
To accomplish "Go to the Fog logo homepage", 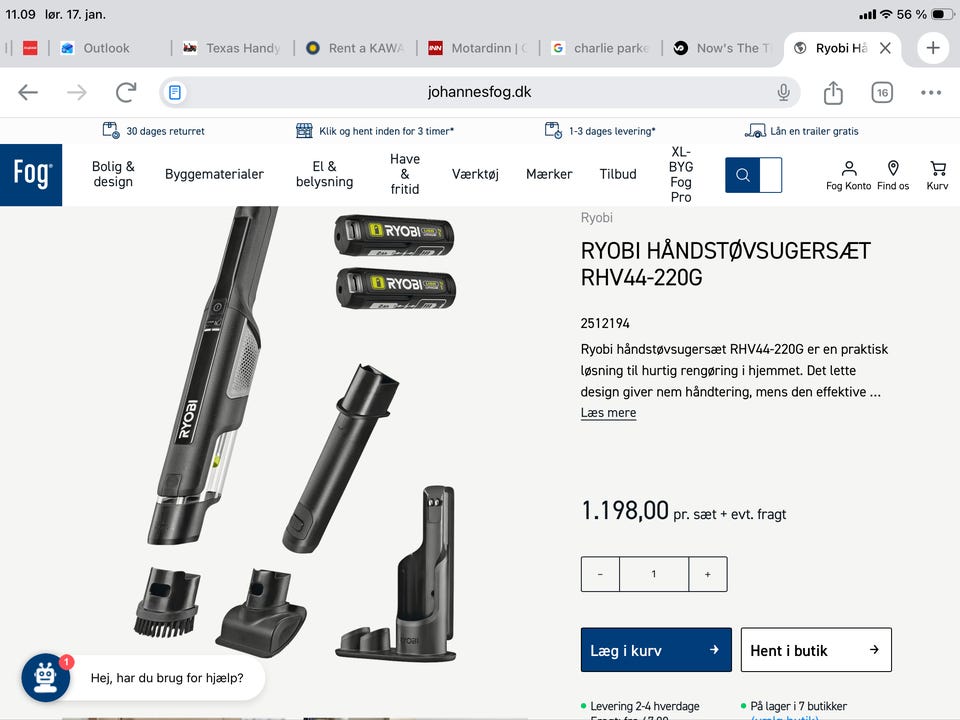I will click(x=31, y=174).
